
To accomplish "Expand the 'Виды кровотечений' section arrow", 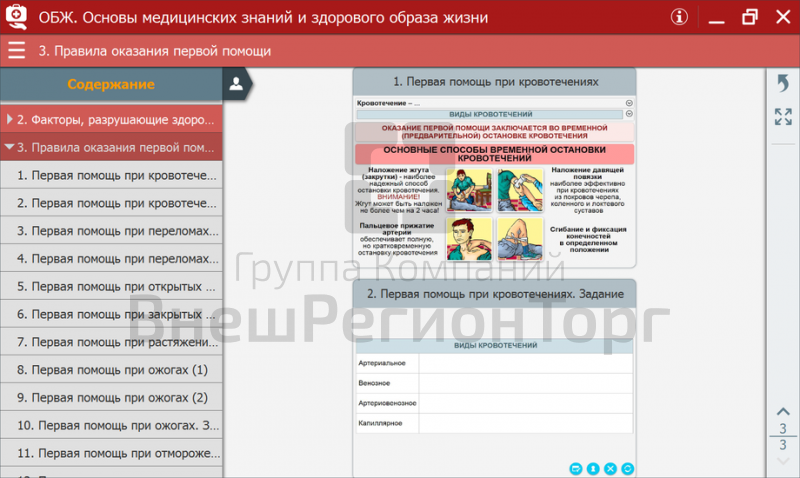I will click(629, 115).
